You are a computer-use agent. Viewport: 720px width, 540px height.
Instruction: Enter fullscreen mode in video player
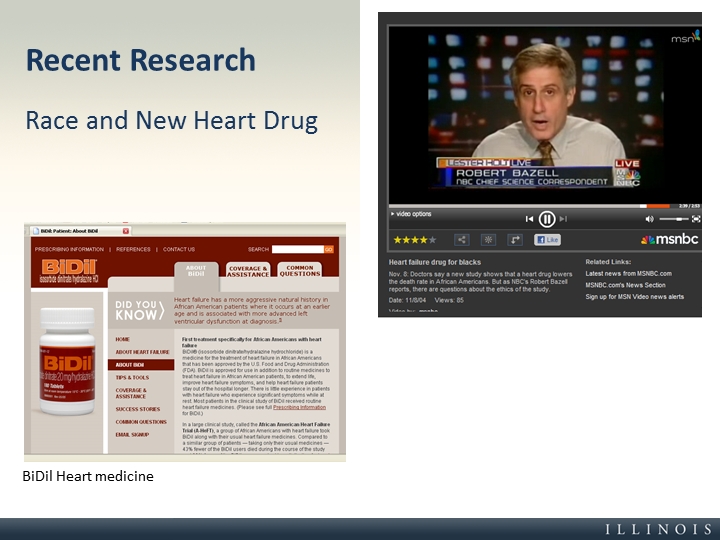point(696,219)
